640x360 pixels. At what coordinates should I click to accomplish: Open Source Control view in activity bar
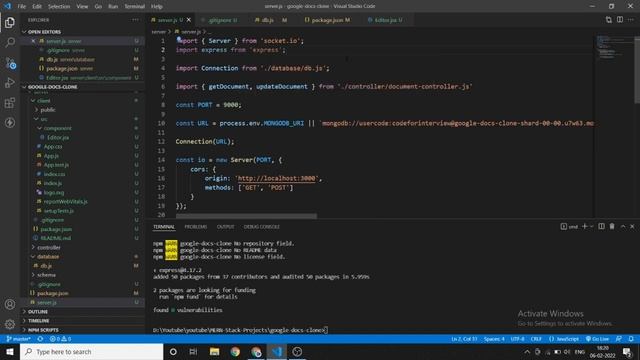pos(10,63)
